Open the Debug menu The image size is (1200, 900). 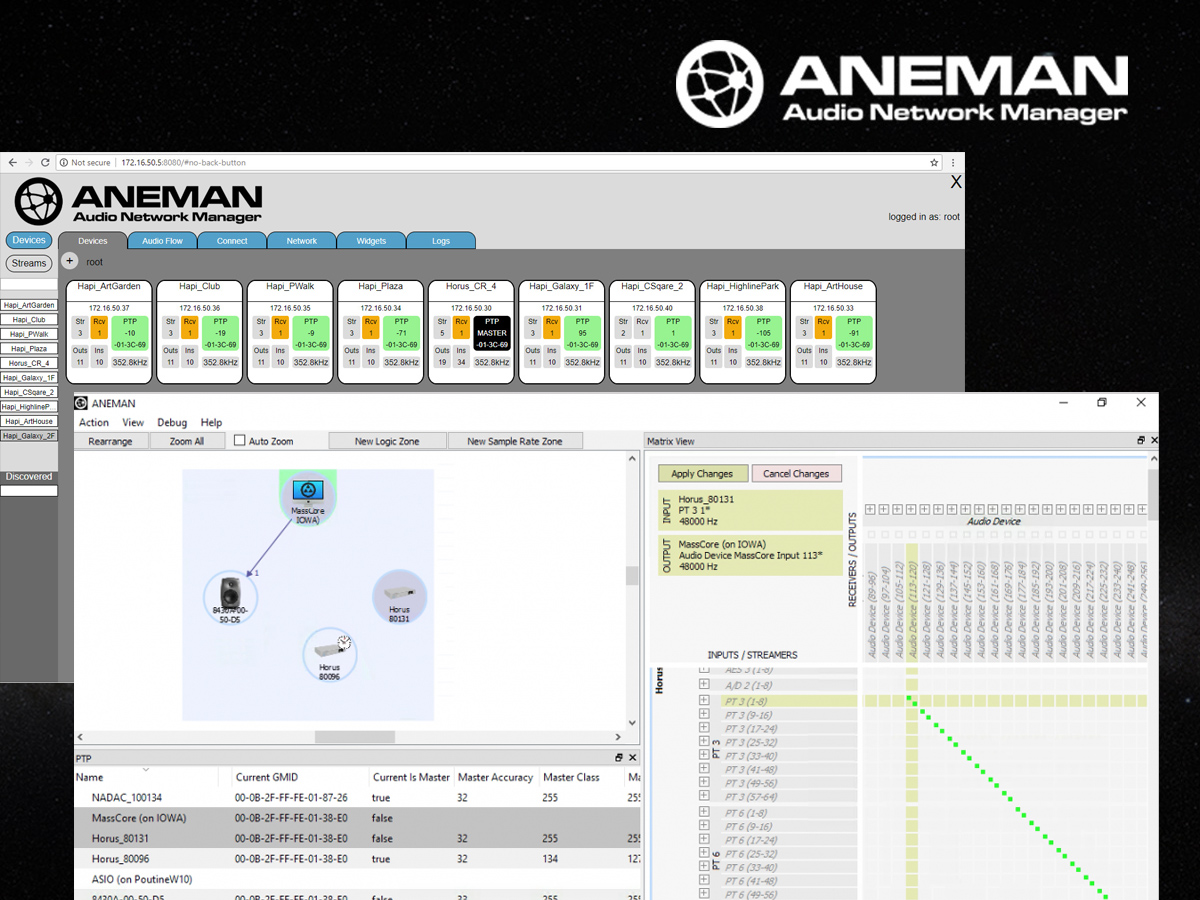[172, 423]
